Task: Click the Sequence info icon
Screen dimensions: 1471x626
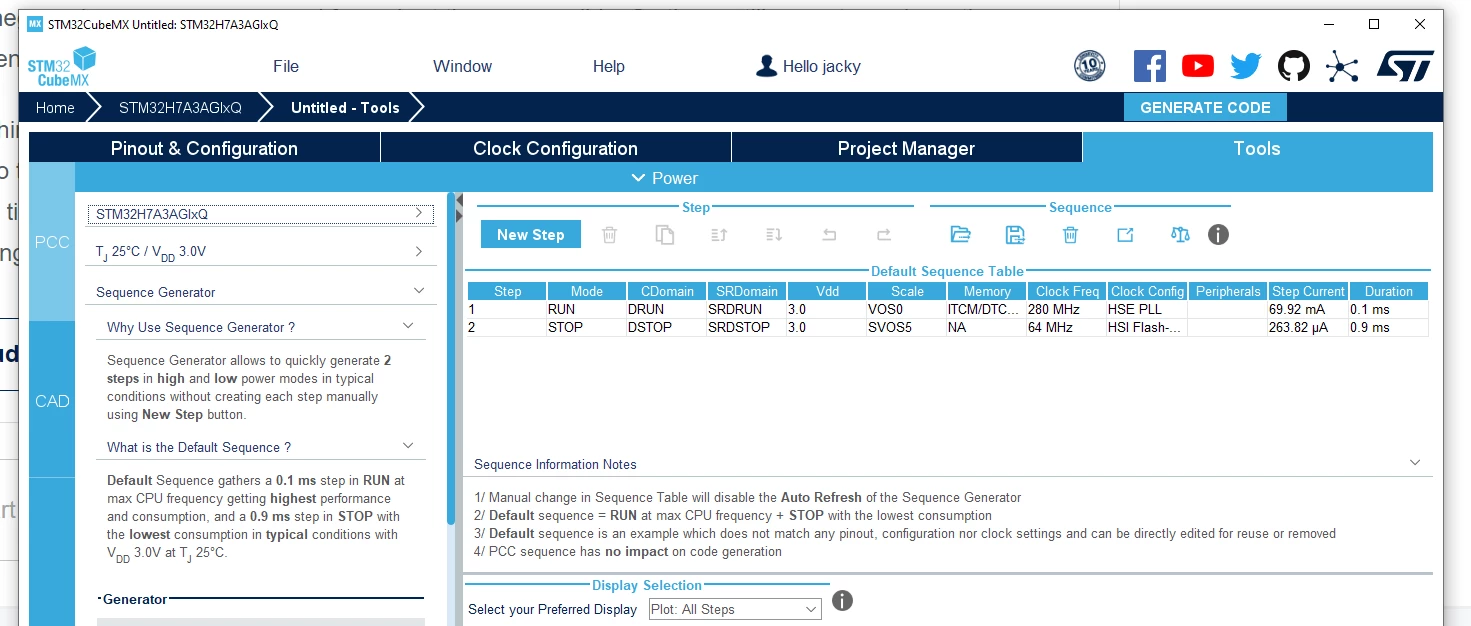Action: coord(1218,235)
